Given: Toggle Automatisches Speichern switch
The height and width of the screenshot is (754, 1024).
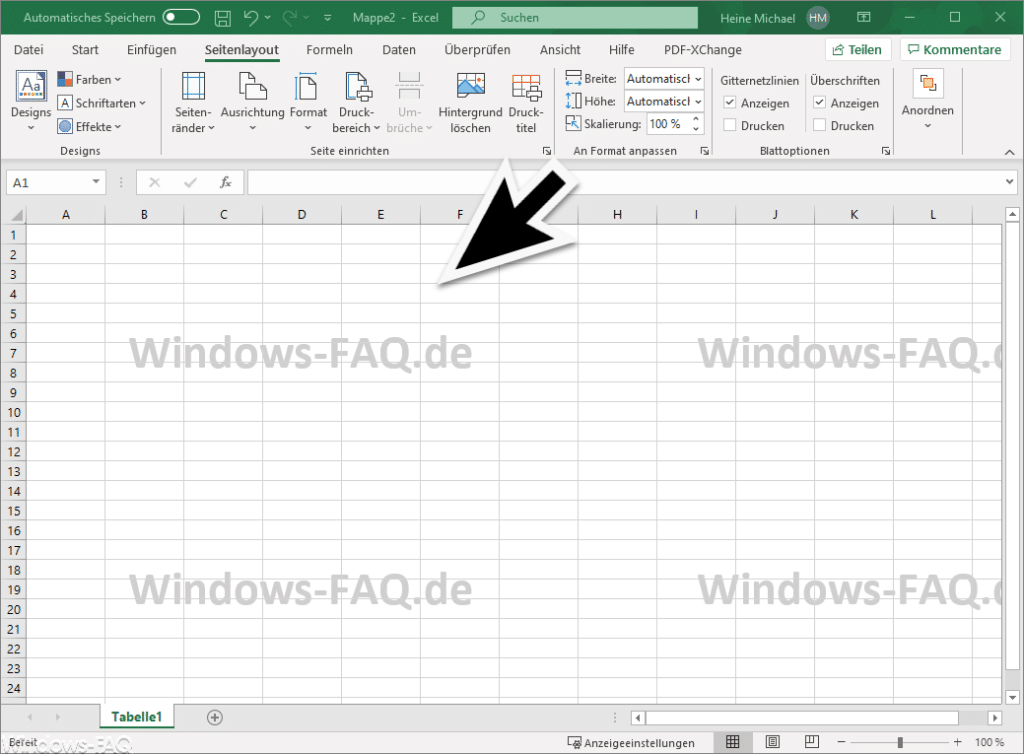Looking at the screenshot, I should point(181,18).
